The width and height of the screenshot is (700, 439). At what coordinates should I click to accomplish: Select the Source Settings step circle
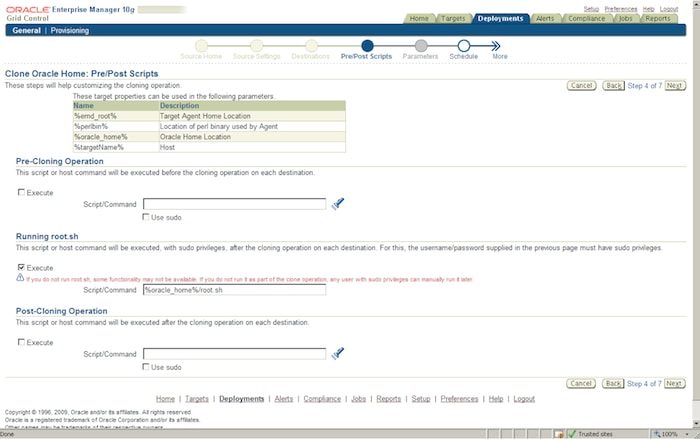[x=257, y=46]
